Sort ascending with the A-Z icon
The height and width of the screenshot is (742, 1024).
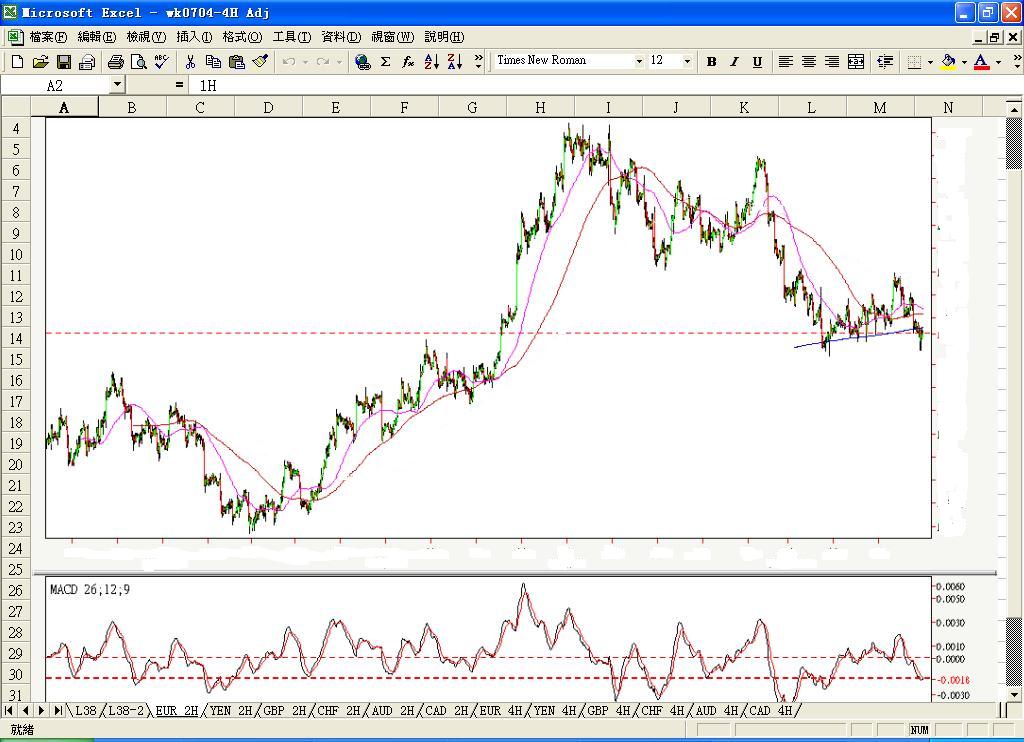tap(431, 62)
